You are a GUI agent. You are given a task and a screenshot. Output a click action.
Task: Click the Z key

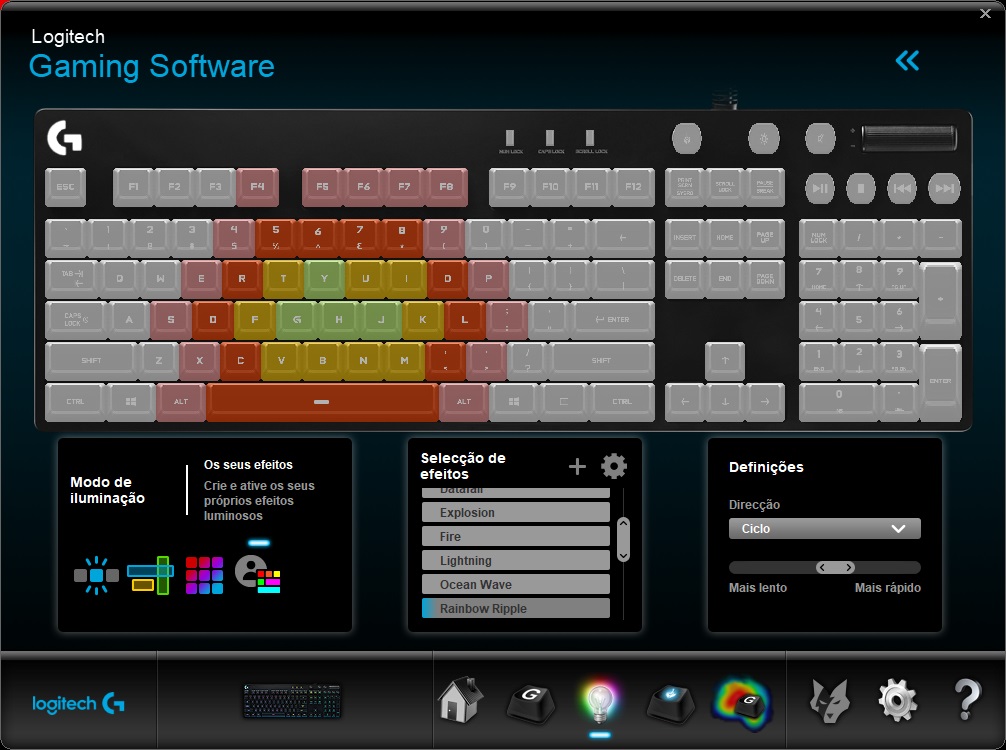[158, 361]
